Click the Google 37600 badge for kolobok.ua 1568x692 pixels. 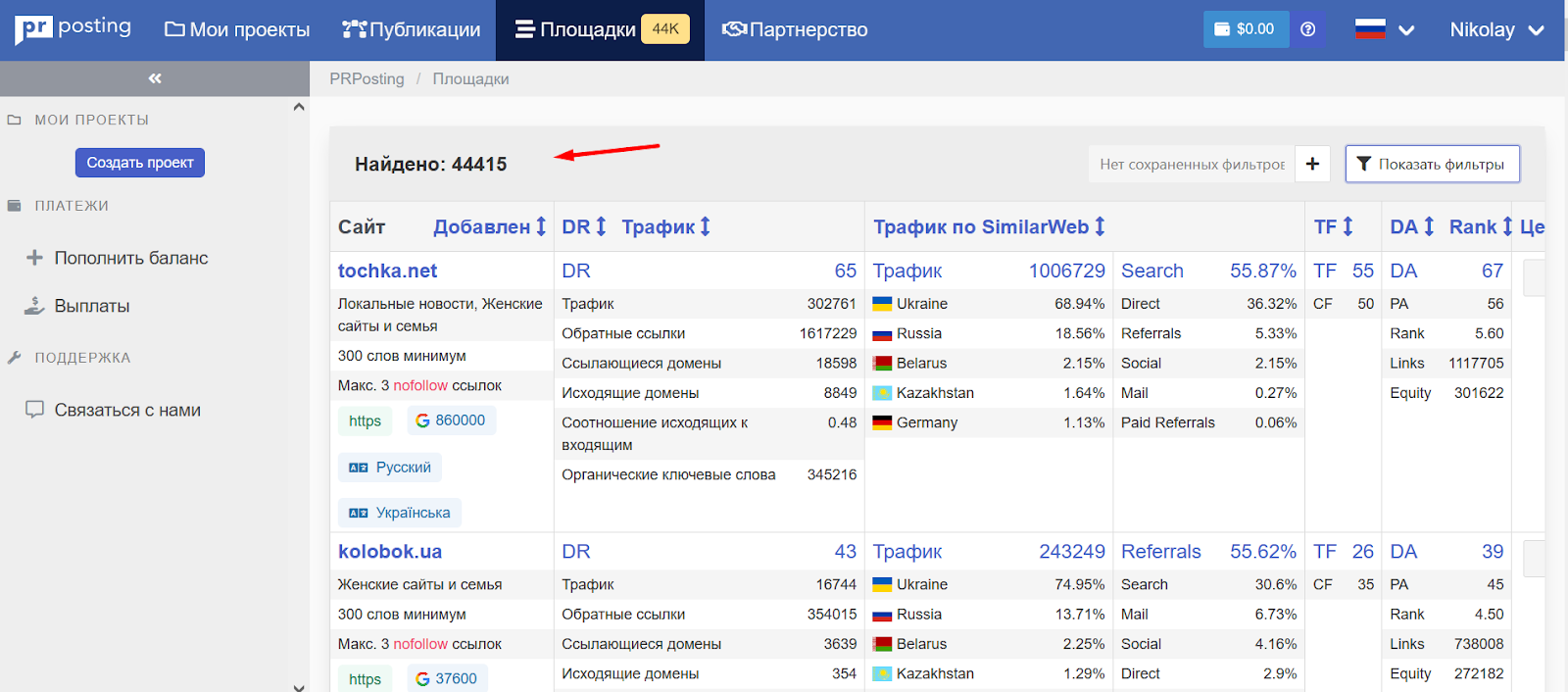click(x=447, y=678)
